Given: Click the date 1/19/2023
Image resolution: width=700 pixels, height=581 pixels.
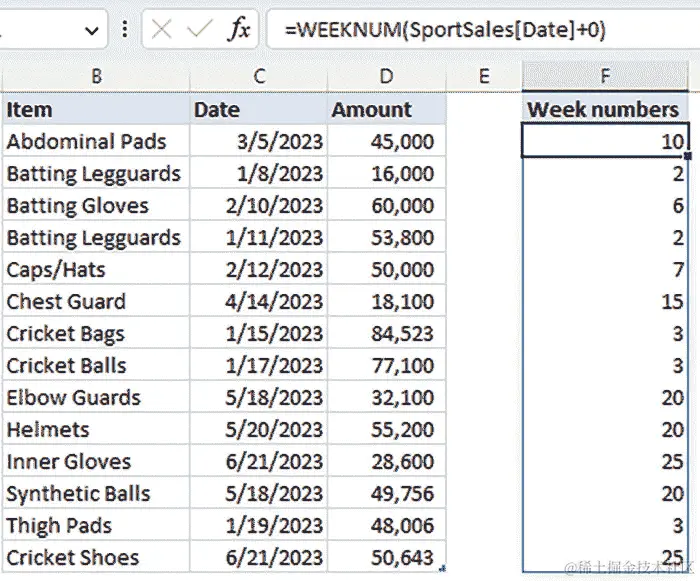Looking at the screenshot, I should [258, 526].
